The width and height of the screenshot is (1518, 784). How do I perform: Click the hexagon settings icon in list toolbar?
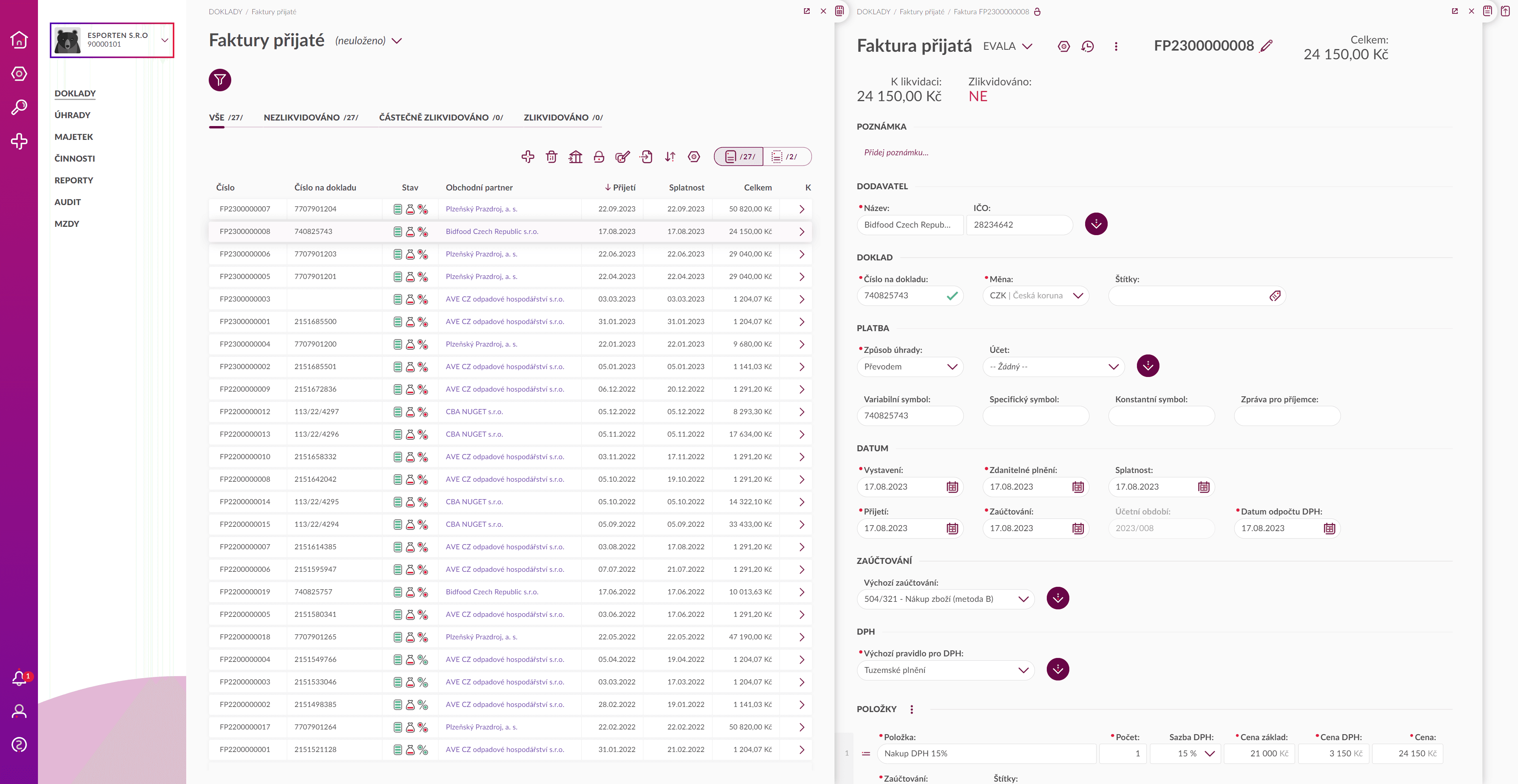694,157
